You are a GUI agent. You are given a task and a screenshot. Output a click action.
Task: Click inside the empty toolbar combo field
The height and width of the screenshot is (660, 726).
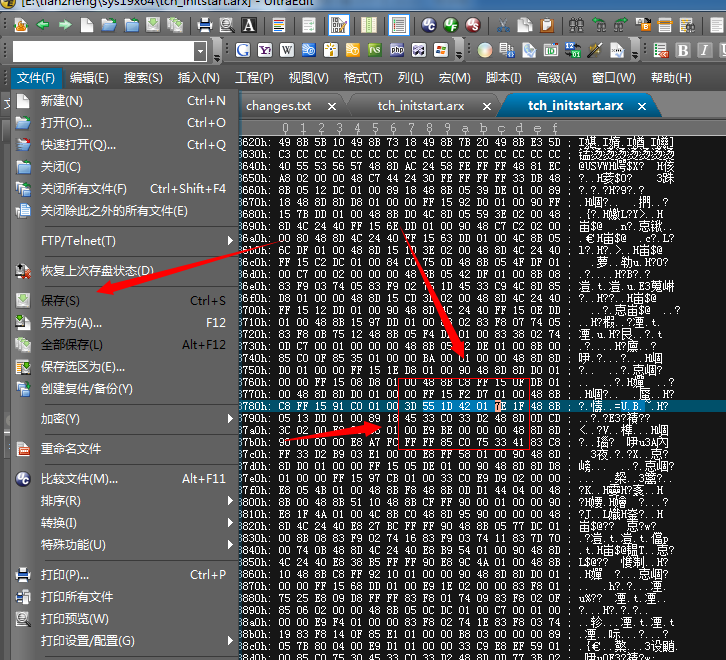click(x=103, y=51)
